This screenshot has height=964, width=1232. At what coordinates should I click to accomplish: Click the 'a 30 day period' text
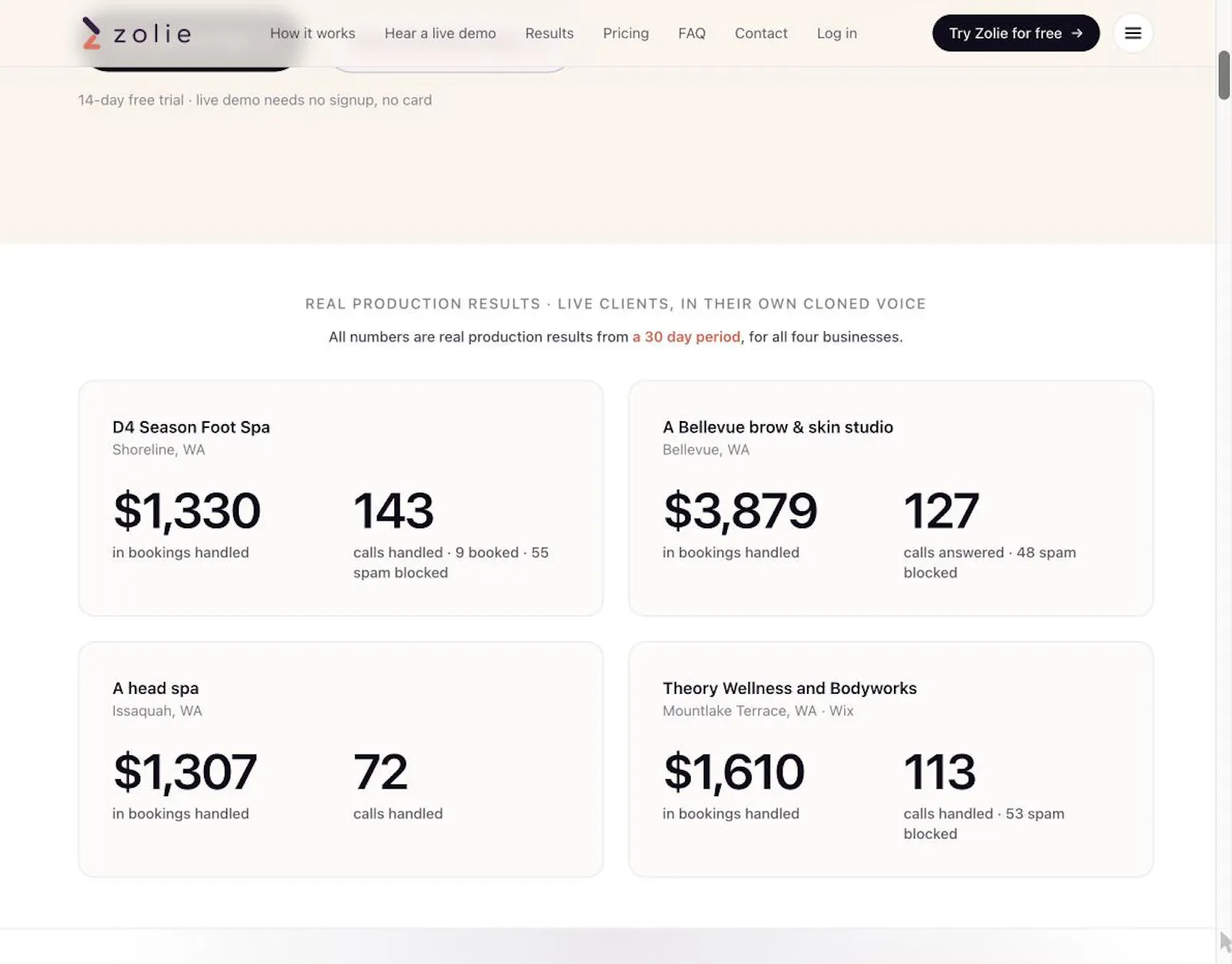pos(686,336)
